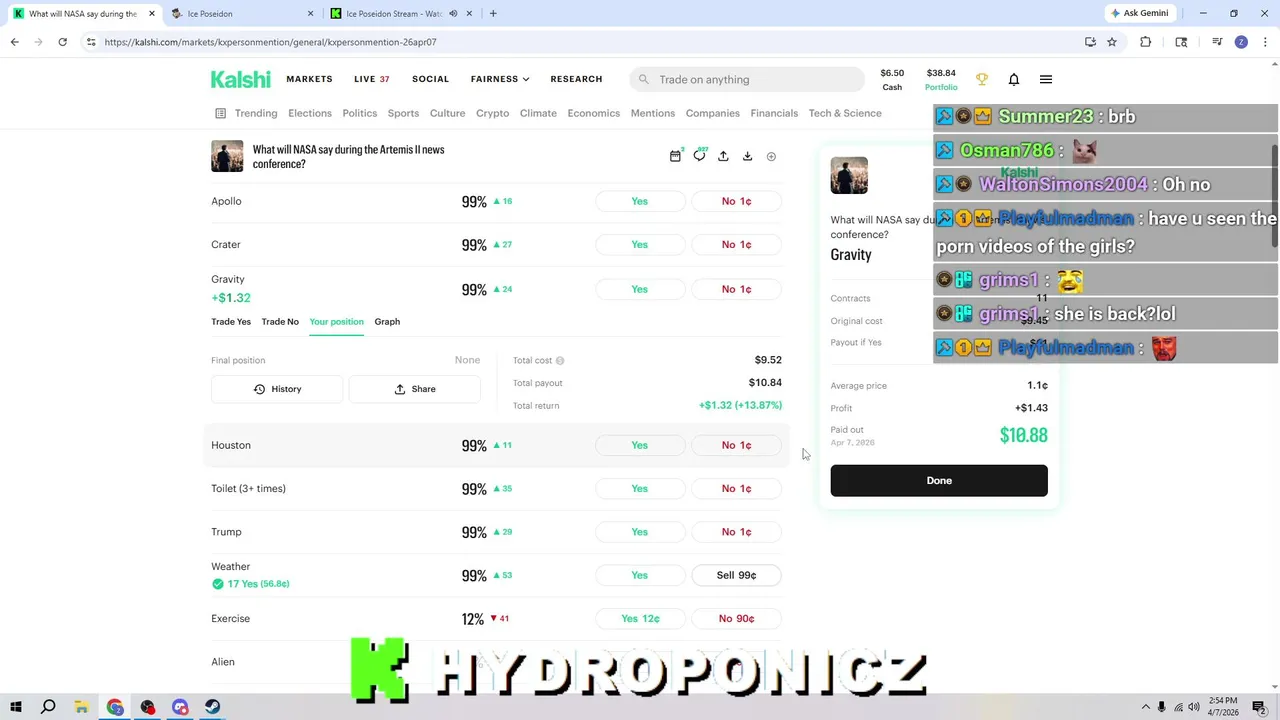Click the History button
The image size is (1280, 720).
[277, 389]
